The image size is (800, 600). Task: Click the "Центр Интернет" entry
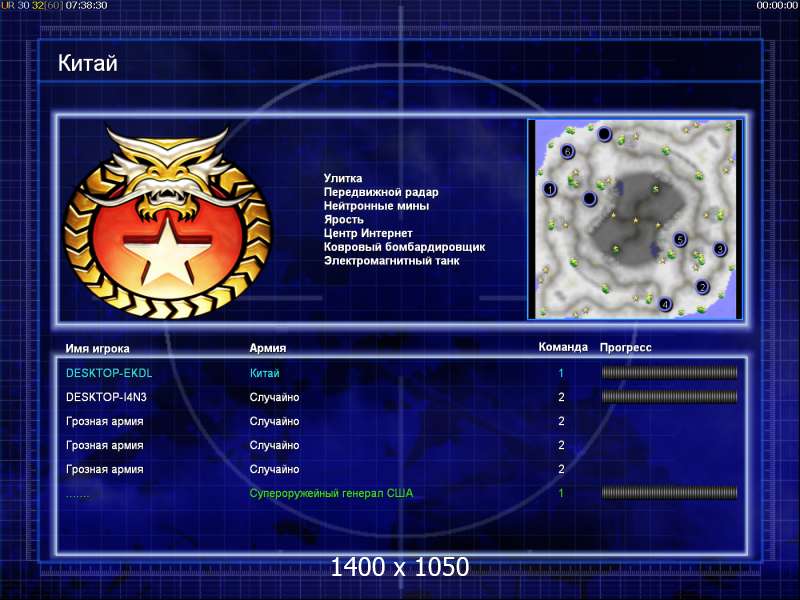(368, 233)
